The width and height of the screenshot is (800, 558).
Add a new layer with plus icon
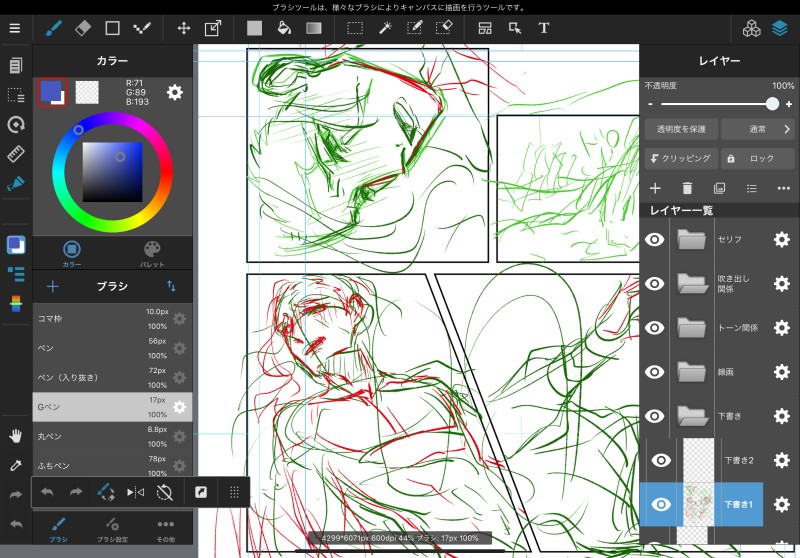[655, 188]
